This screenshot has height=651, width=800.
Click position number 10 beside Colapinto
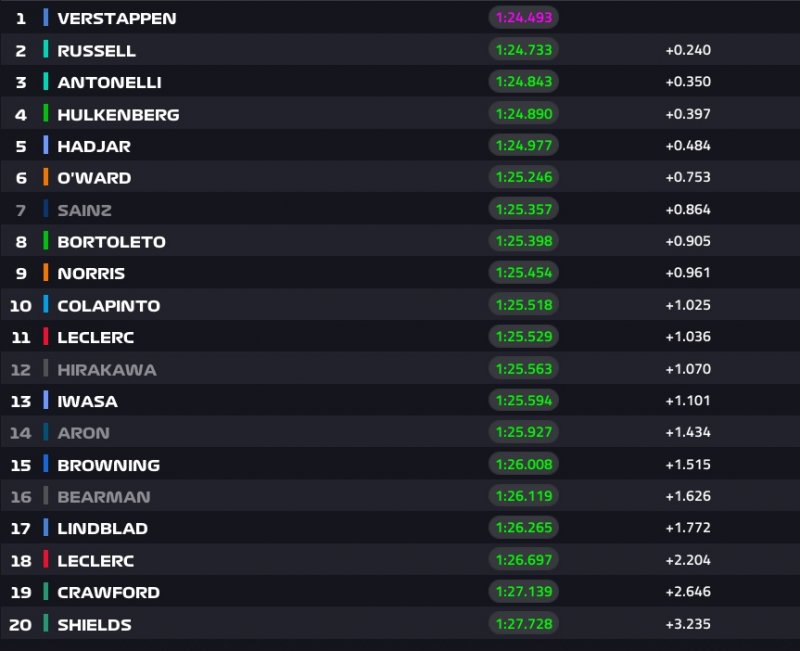21,305
